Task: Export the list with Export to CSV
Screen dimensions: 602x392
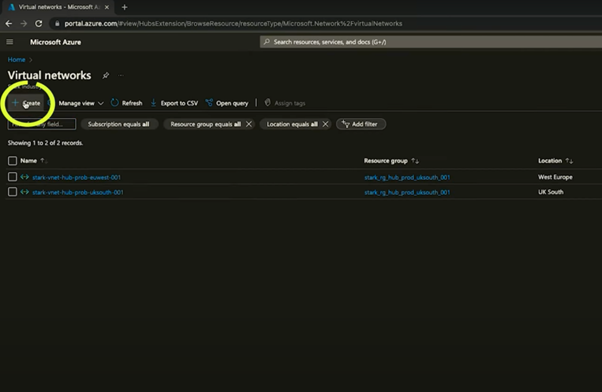Action: (174, 103)
